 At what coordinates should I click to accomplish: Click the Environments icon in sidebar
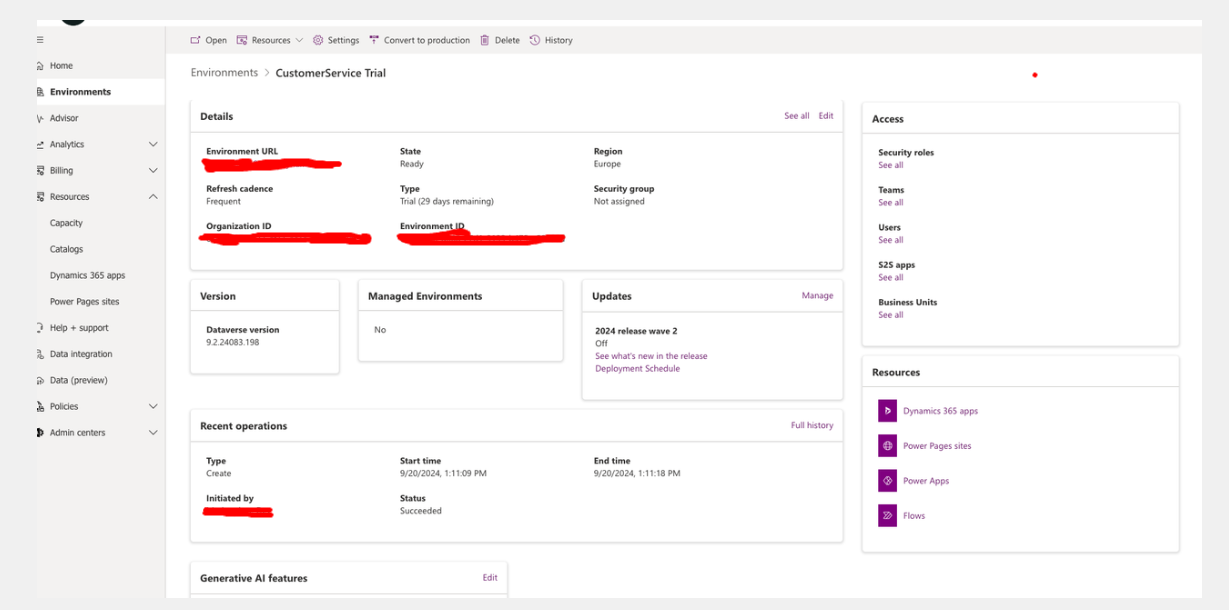[40, 92]
